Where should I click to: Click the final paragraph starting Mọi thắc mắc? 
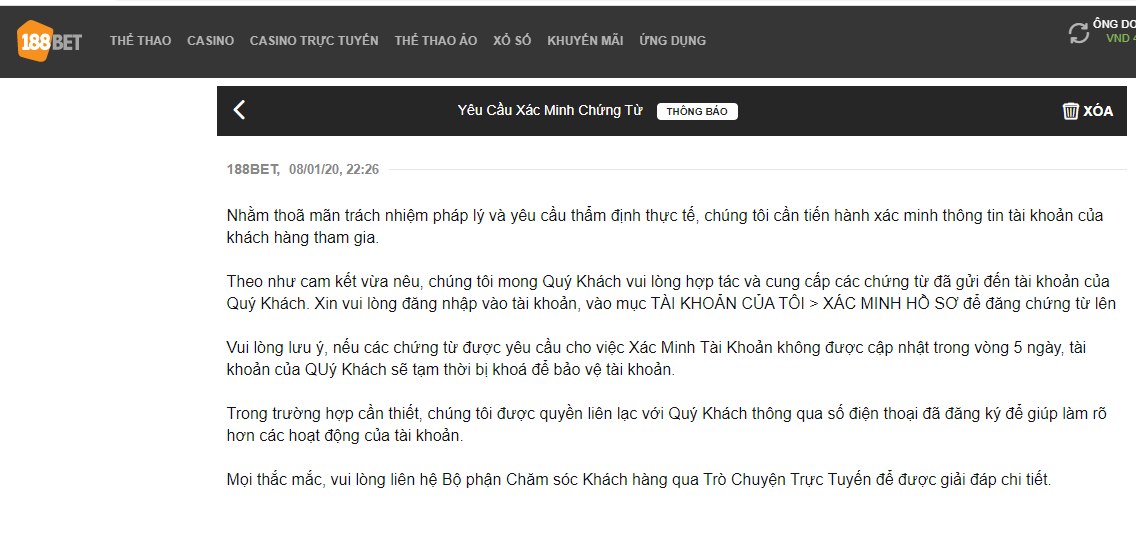tap(638, 480)
